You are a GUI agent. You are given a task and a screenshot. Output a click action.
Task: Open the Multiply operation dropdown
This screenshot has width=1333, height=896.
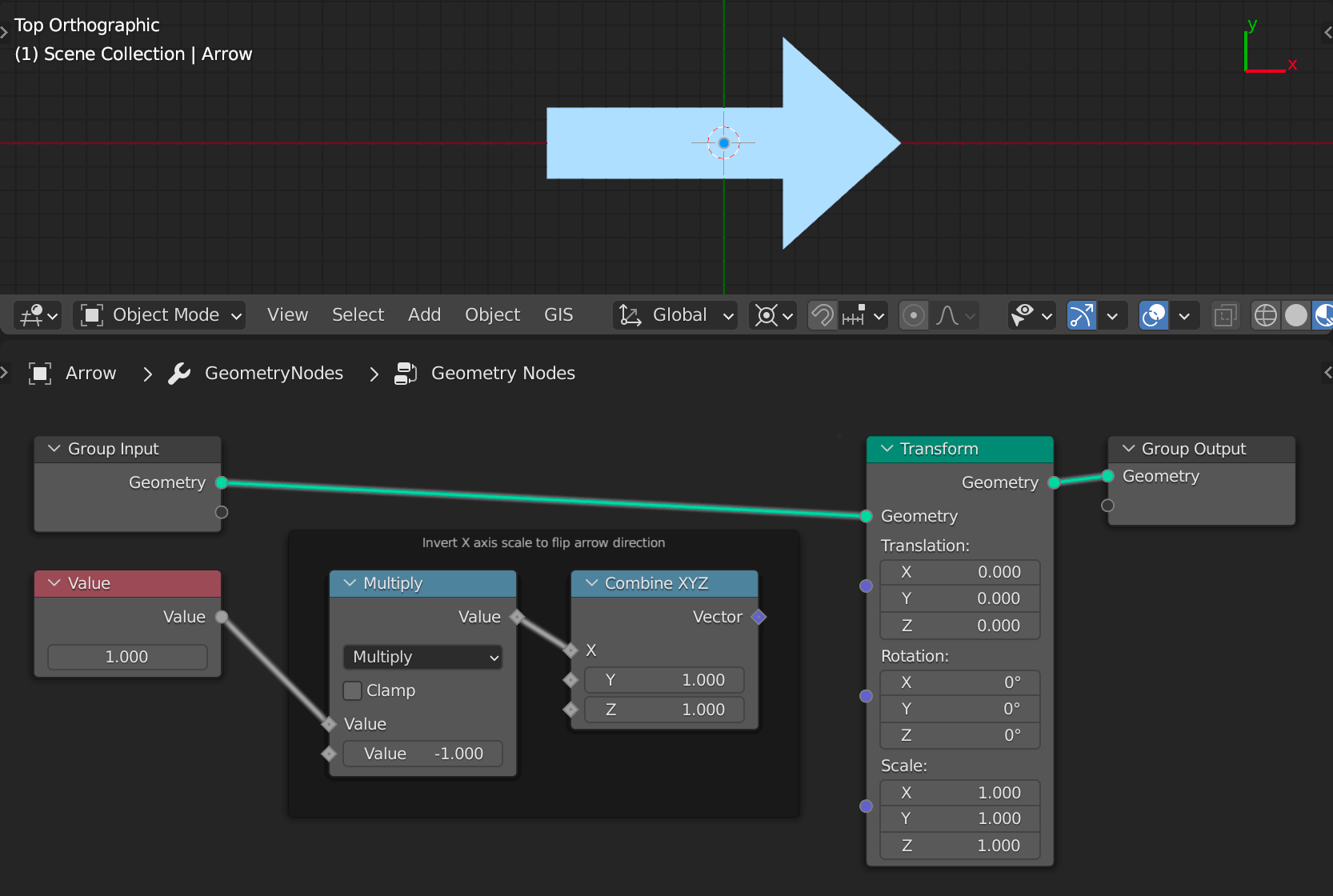(x=422, y=657)
